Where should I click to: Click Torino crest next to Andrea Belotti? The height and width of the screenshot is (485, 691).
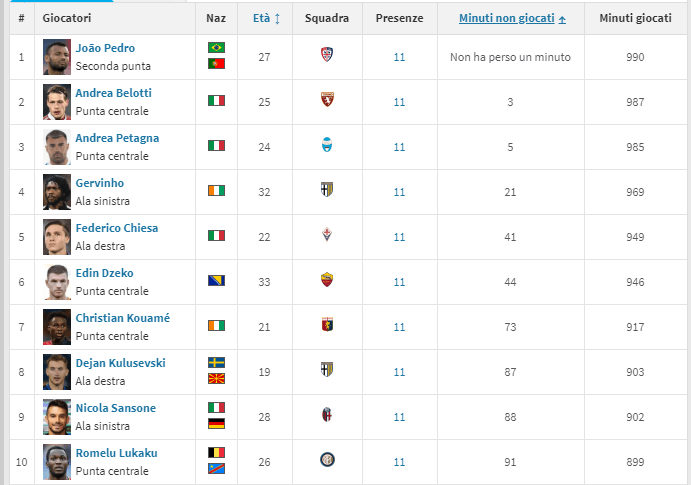coord(327,100)
